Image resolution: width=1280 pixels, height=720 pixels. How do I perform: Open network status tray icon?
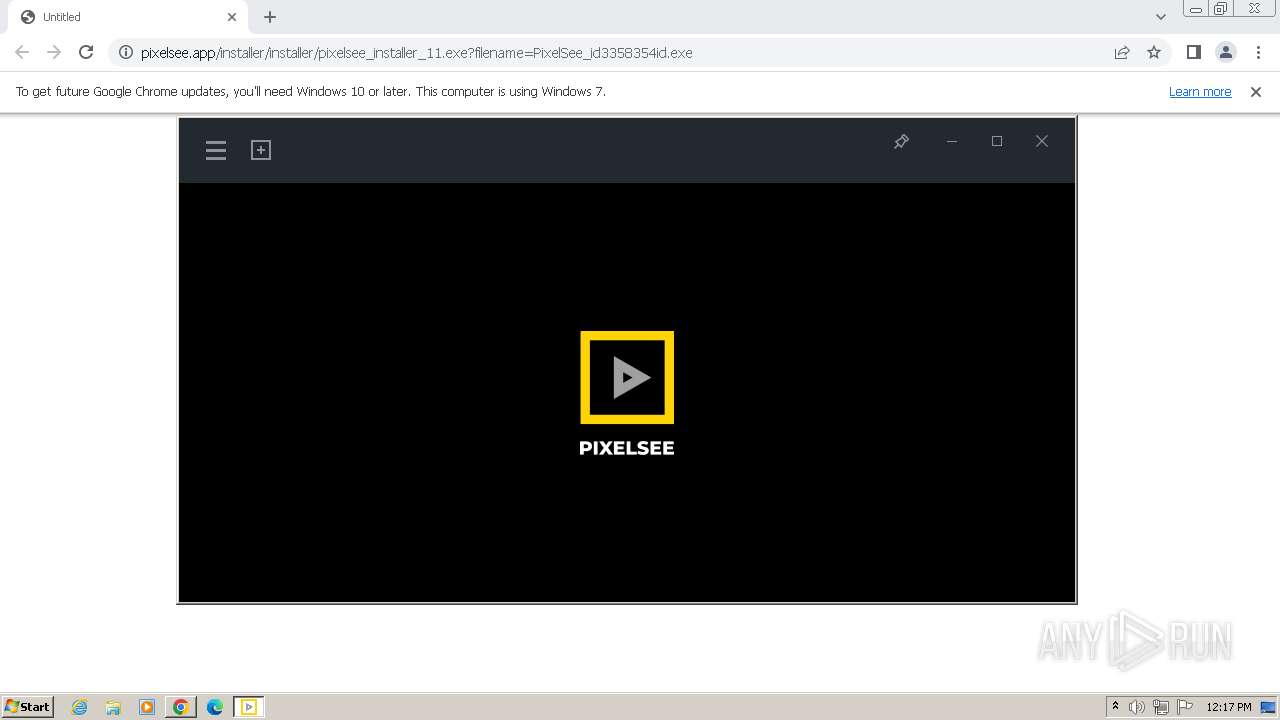1161,707
